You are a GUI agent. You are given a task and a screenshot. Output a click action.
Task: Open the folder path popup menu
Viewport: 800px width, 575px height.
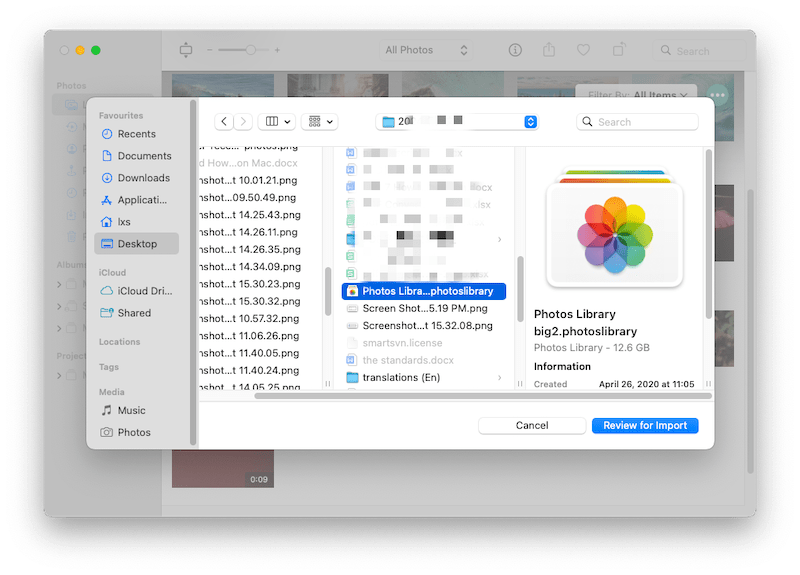(x=457, y=121)
